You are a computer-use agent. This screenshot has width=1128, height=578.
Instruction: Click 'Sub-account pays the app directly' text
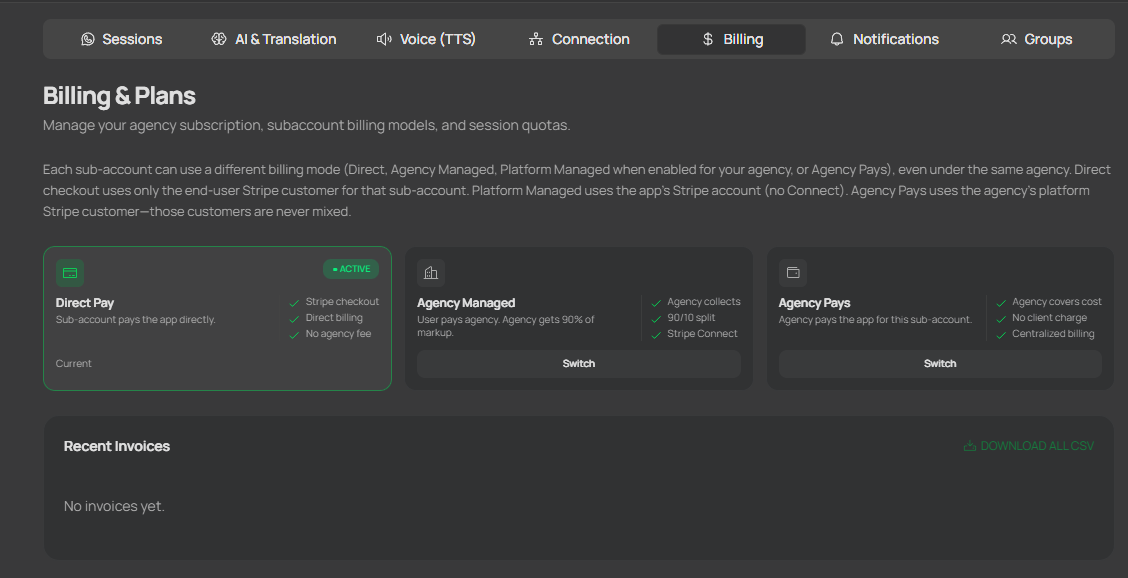136,320
